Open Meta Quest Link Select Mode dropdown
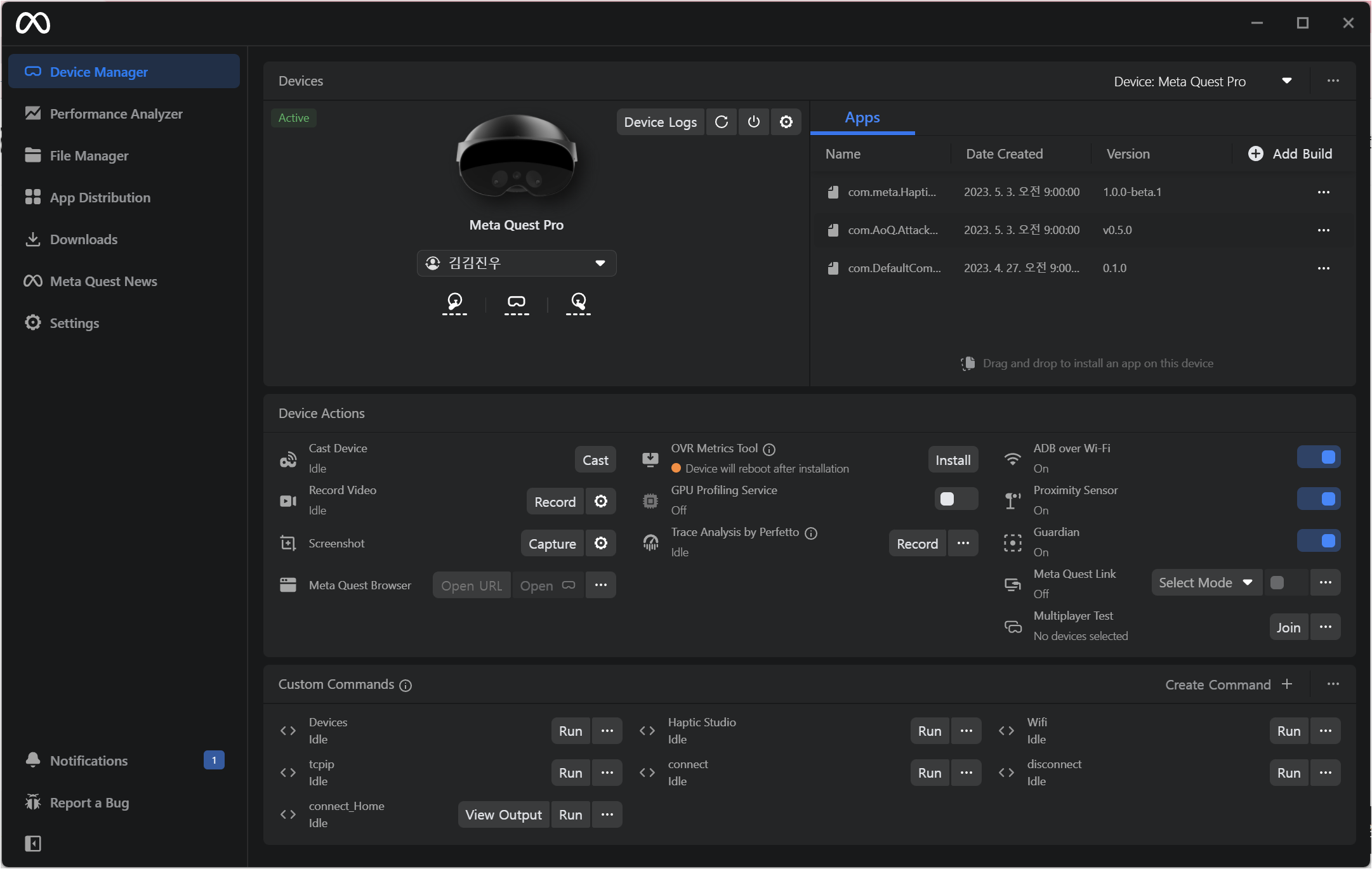The height and width of the screenshot is (869, 1372). point(1205,582)
